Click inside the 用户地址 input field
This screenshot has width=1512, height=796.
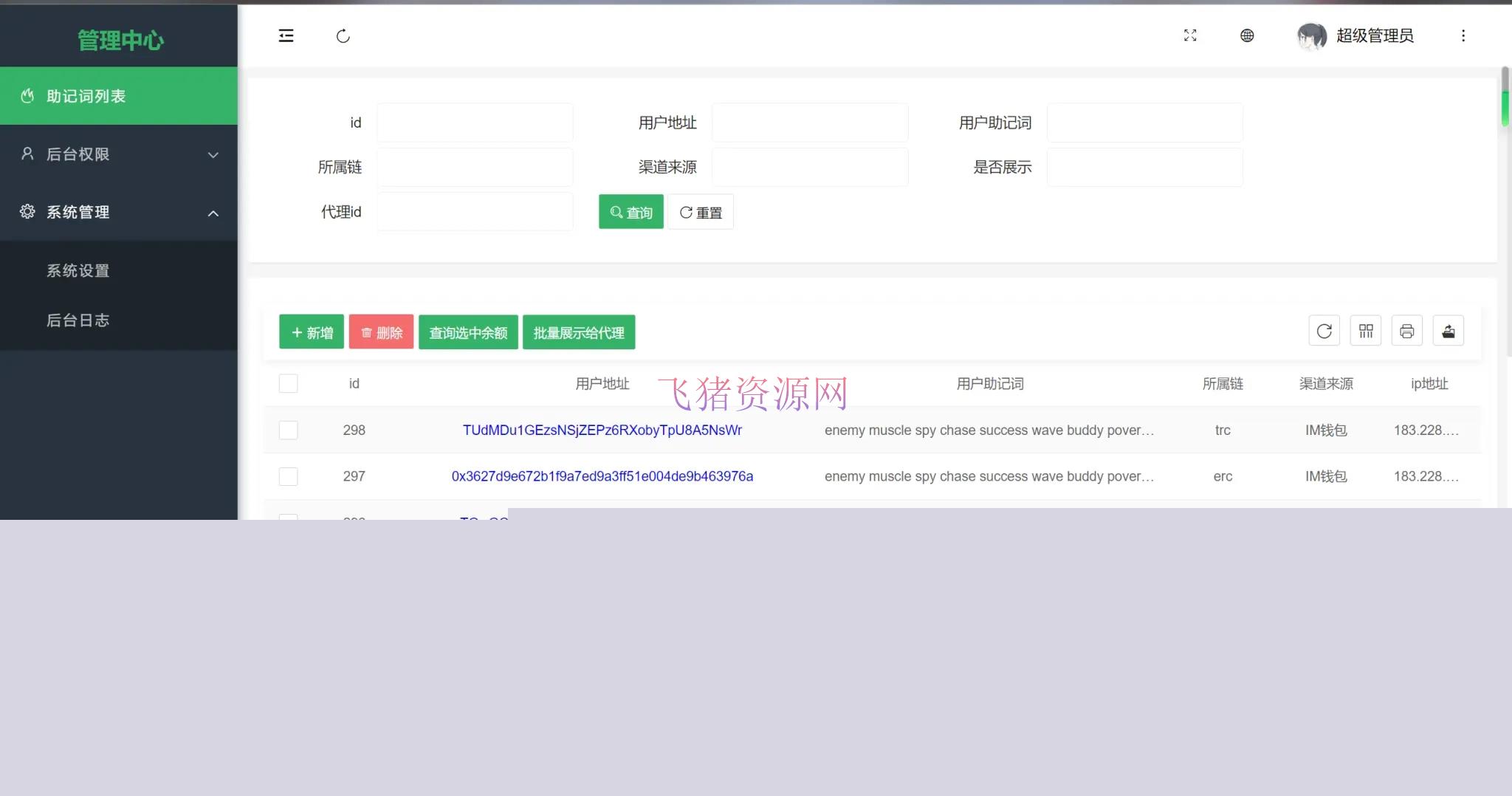click(809, 123)
